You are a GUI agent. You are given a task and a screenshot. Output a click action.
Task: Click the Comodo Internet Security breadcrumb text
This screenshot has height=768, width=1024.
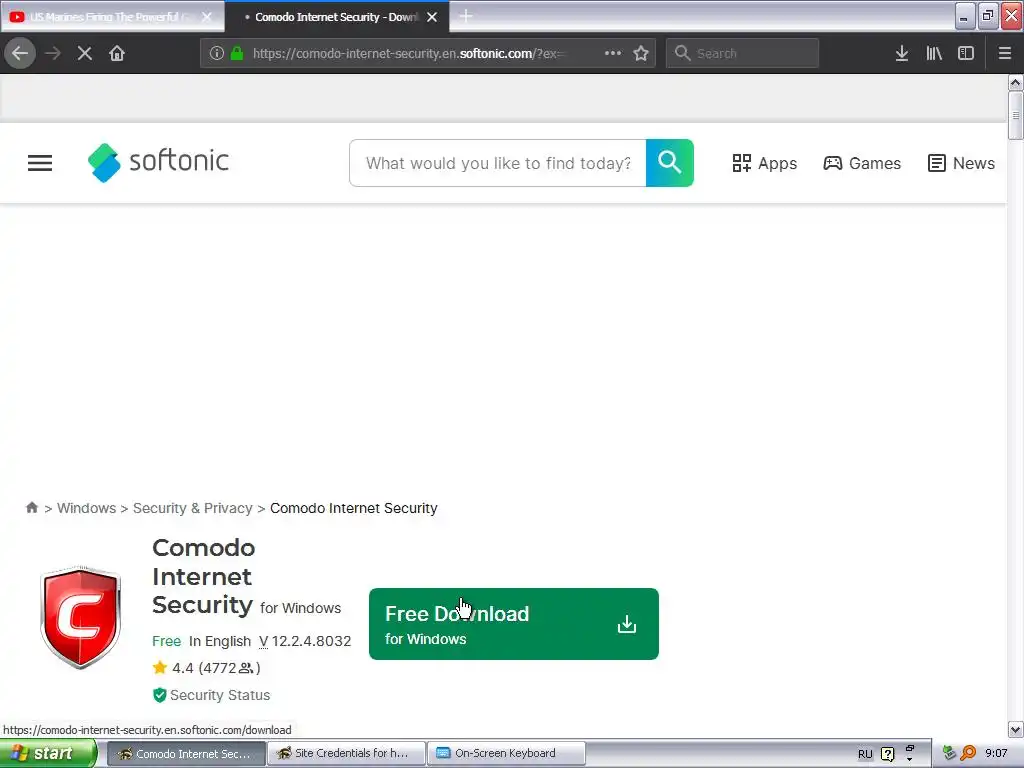tap(353, 508)
